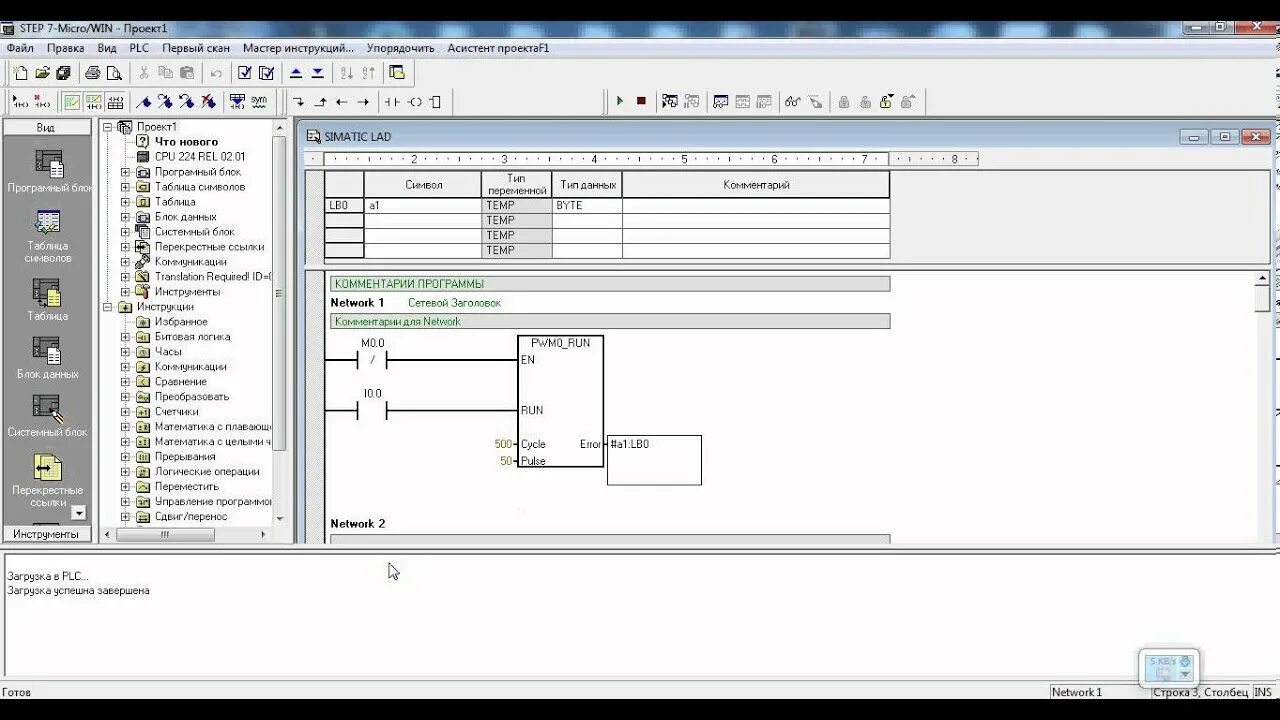This screenshot has width=1280, height=720.
Task: Collapse the Инструкции tree node
Action: point(108,307)
